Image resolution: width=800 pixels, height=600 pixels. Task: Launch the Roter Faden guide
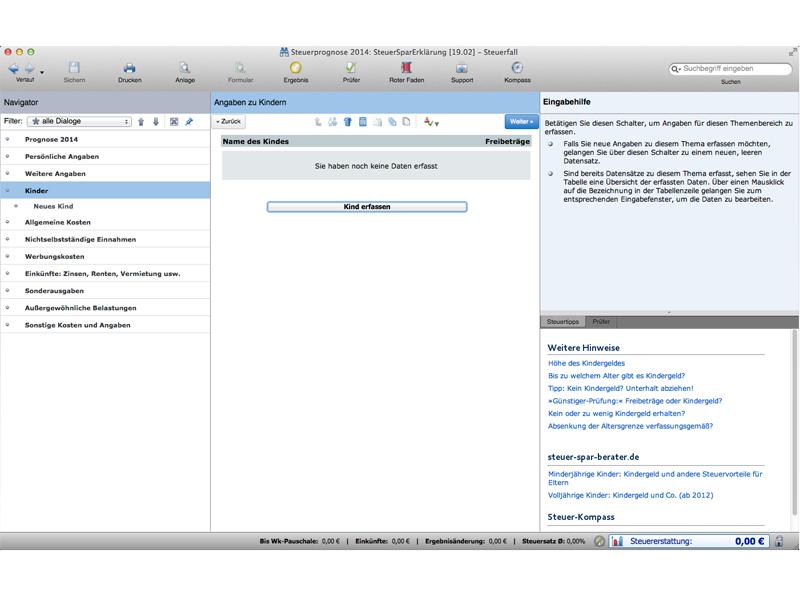pyautogui.click(x=406, y=72)
